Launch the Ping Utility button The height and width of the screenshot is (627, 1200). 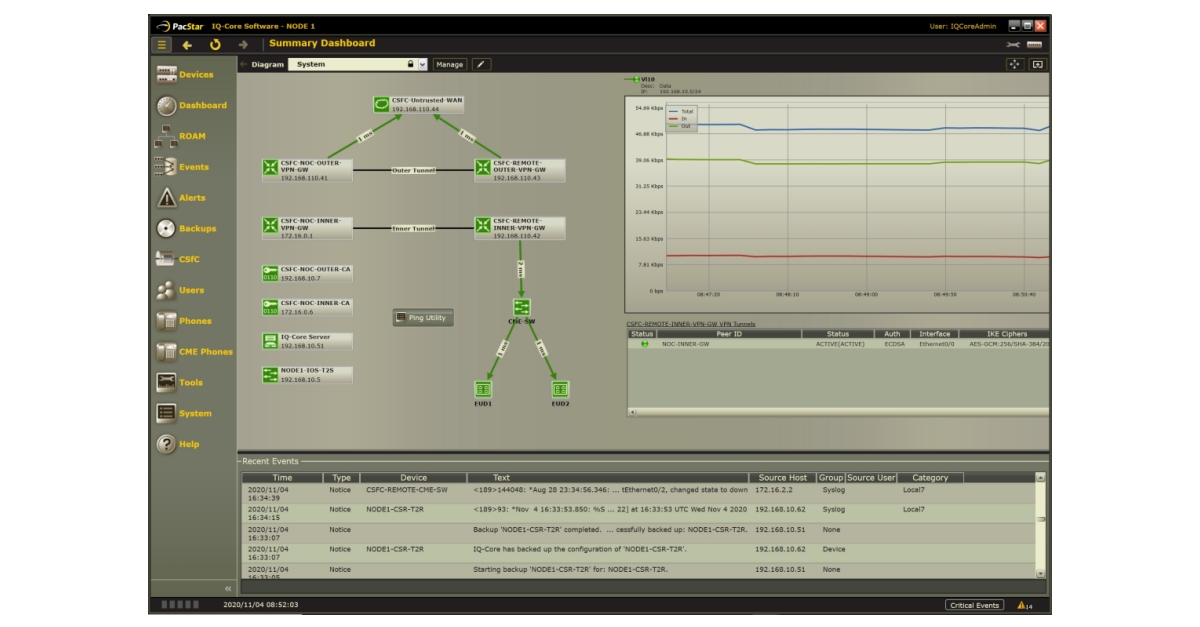pyautogui.click(x=422, y=317)
